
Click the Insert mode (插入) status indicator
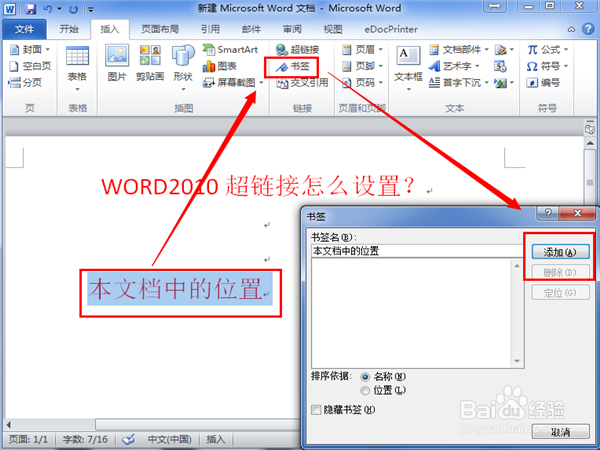[x=216, y=439]
